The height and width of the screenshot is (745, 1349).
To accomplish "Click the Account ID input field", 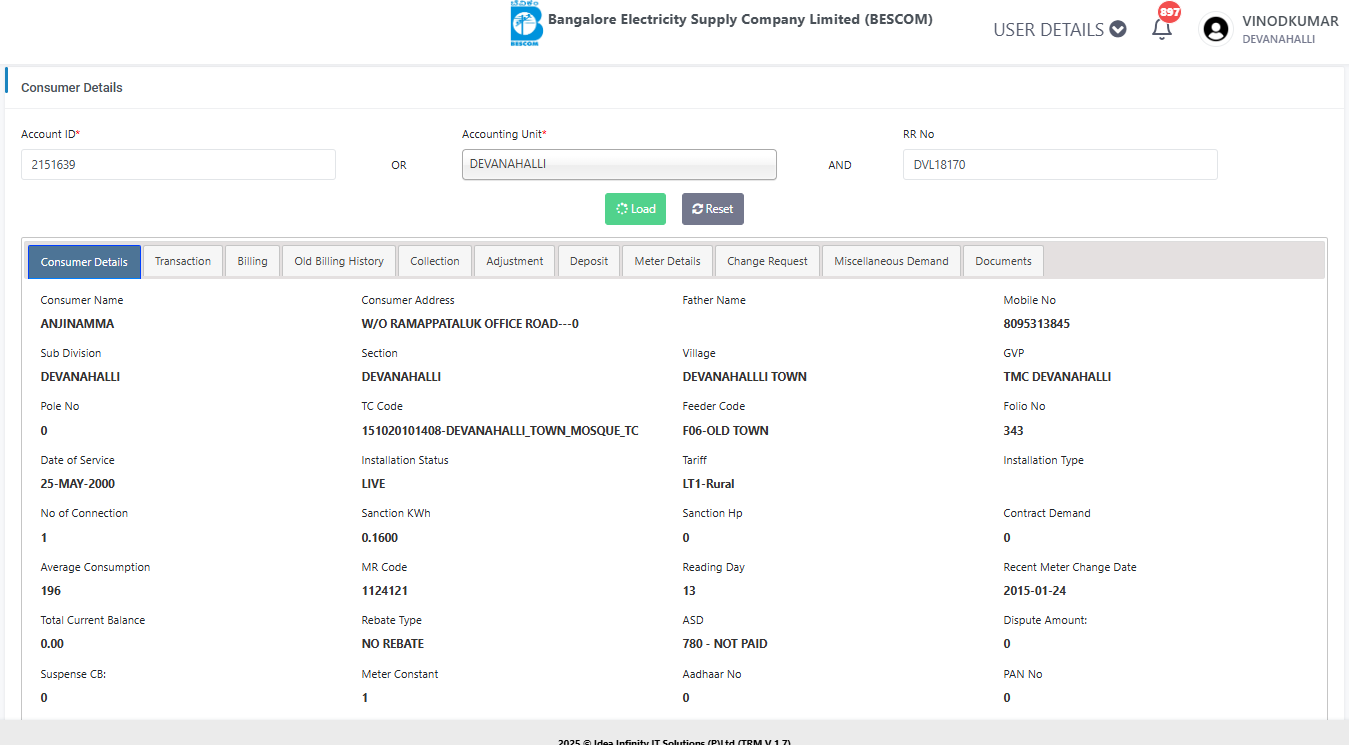I will tap(178, 165).
